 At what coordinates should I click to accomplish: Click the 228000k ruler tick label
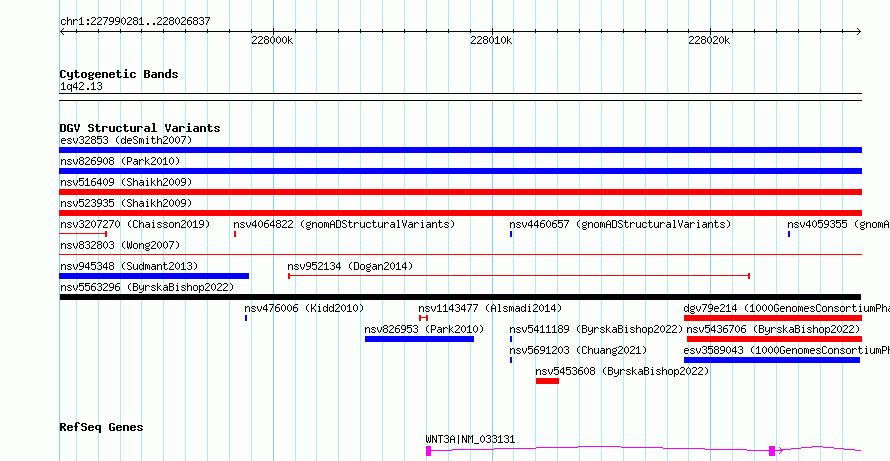pos(272,41)
